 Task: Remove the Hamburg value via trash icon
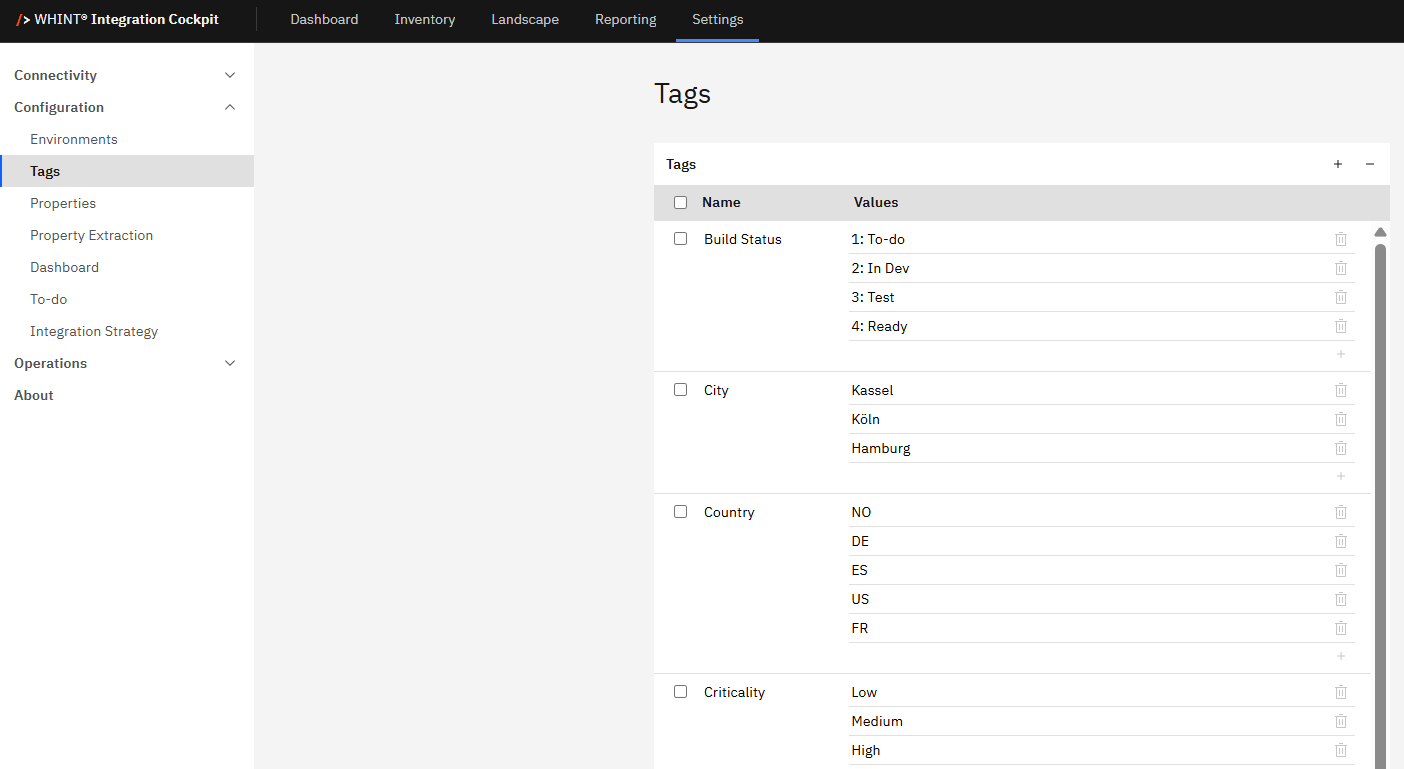tap(1340, 448)
